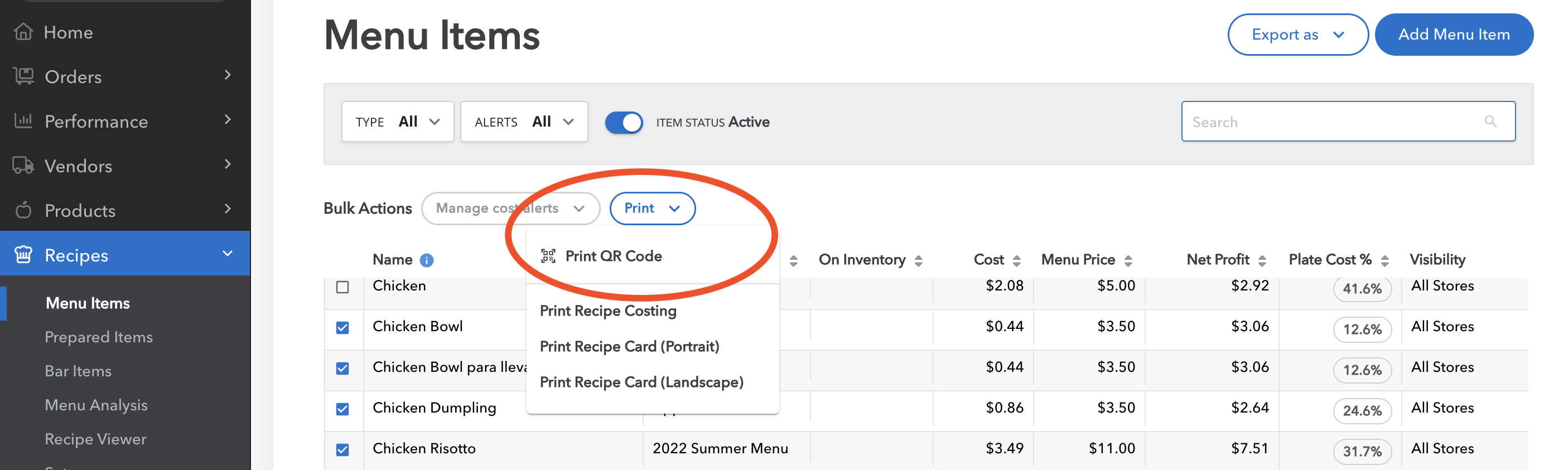Click the Add Menu Item button

(x=1453, y=35)
